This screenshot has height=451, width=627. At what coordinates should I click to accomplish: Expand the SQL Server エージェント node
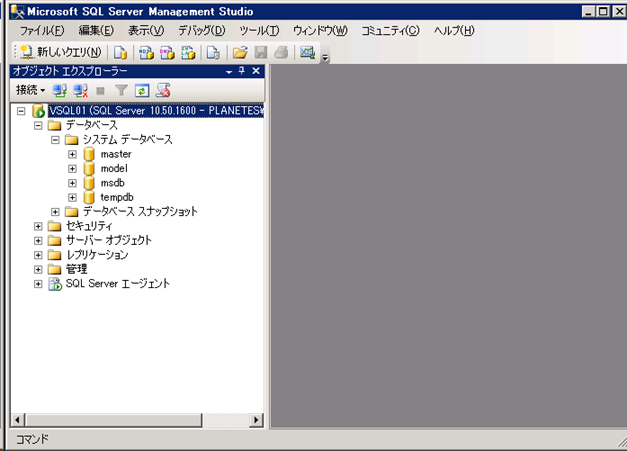(x=38, y=284)
